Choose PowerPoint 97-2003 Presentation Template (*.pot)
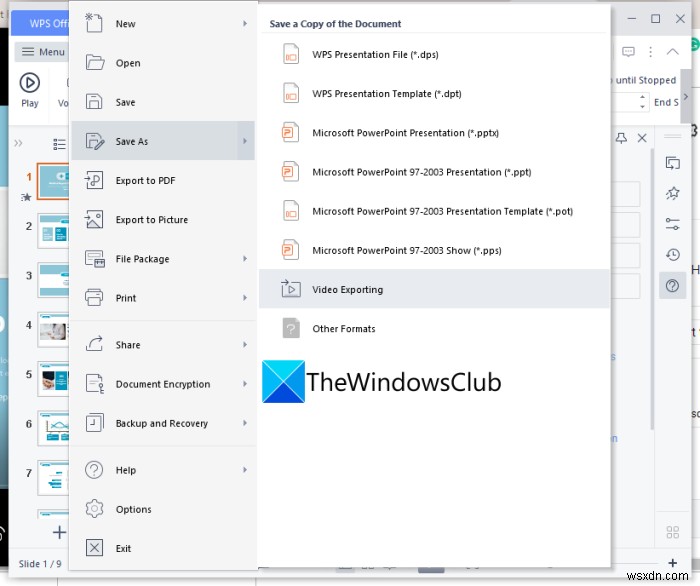 pos(434,211)
